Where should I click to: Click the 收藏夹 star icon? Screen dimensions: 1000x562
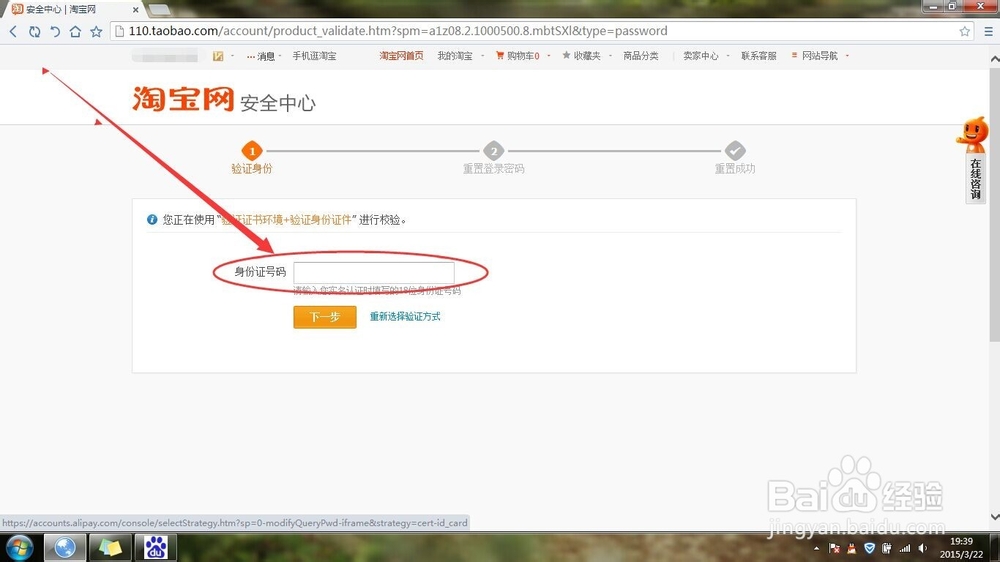click(566, 55)
